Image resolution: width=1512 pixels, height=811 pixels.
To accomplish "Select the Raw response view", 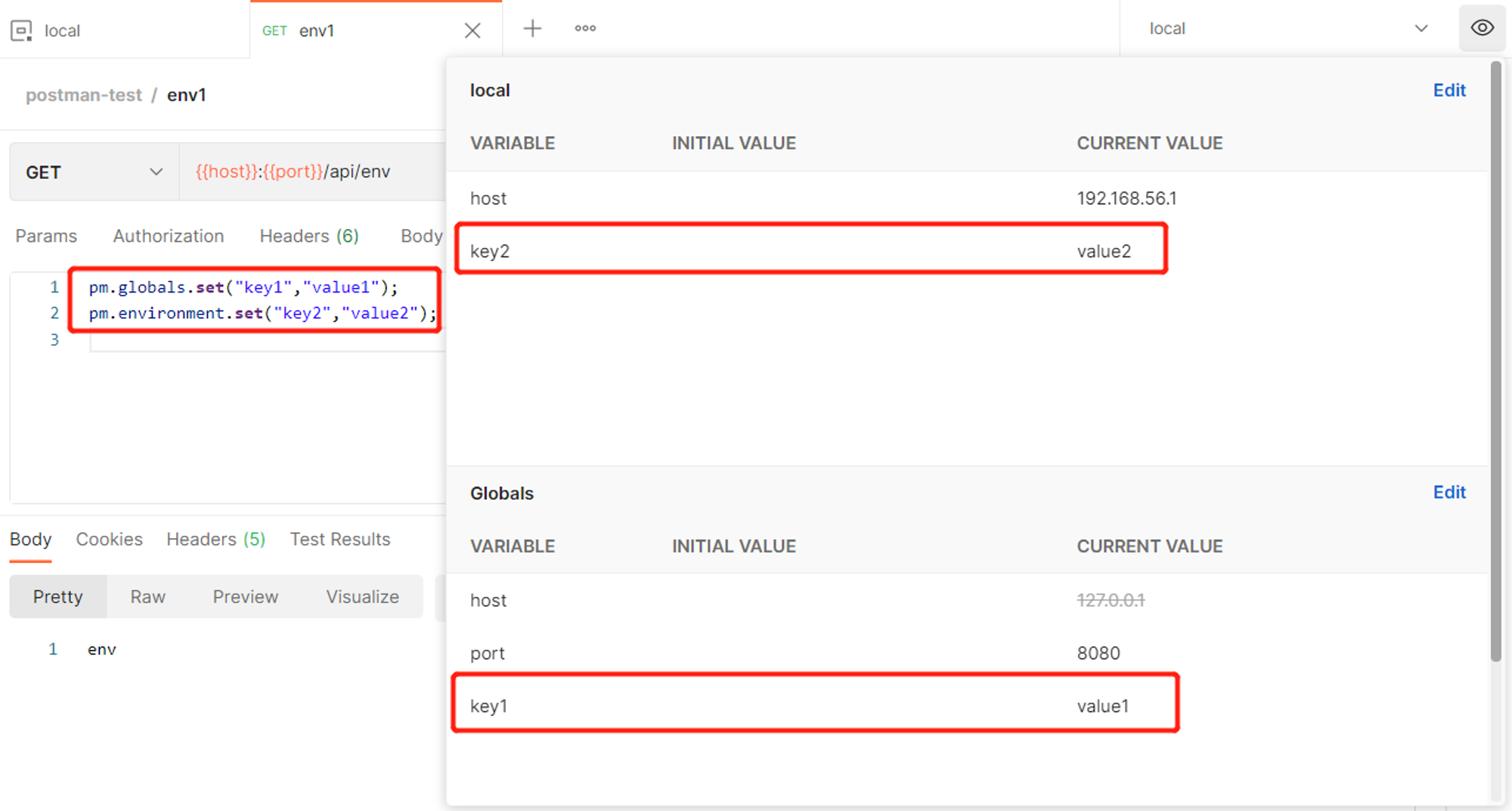I will pyautogui.click(x=148, y=597).
